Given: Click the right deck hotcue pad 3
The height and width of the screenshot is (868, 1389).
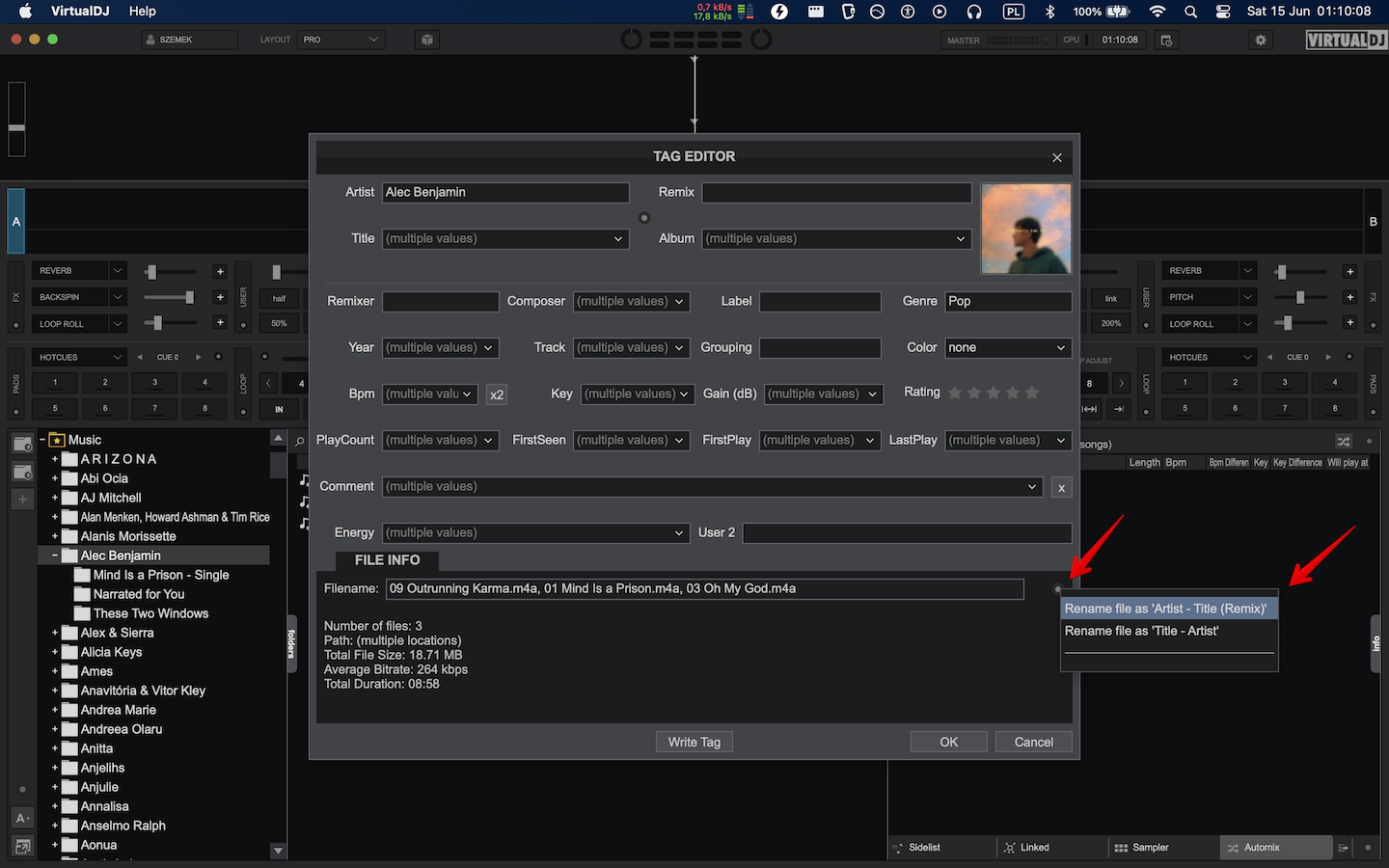Looking at the screenshot, I should click(1285, 383).
